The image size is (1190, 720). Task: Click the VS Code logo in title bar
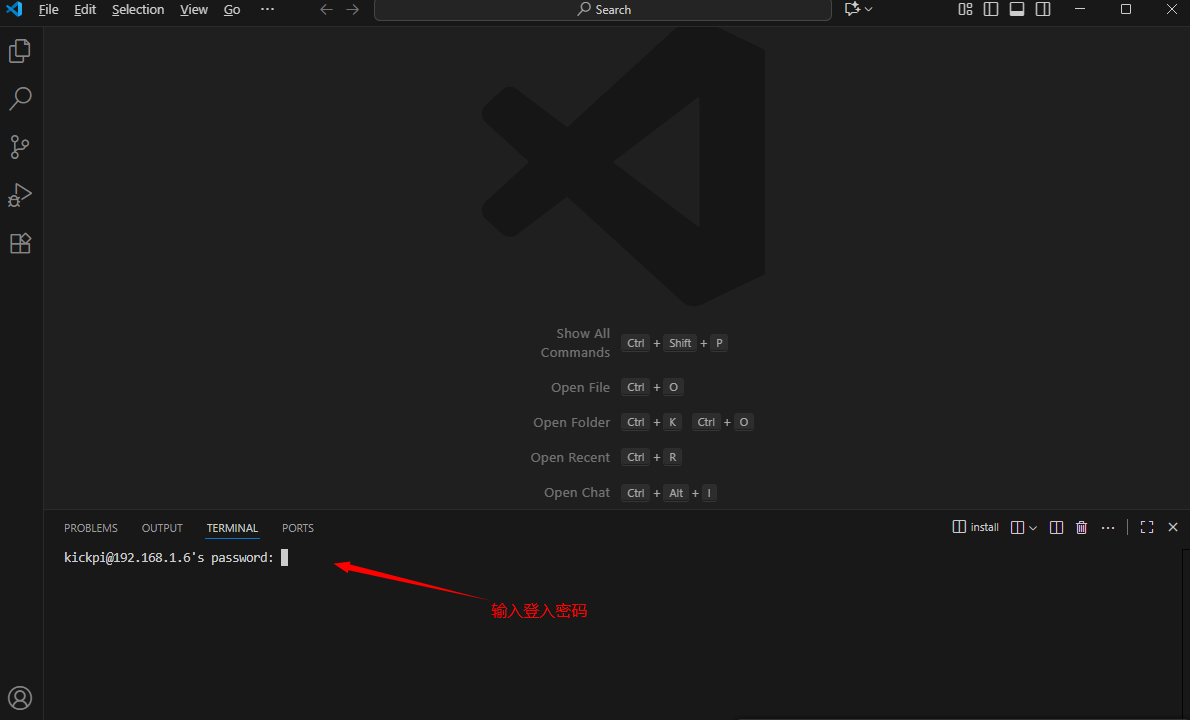14,9
